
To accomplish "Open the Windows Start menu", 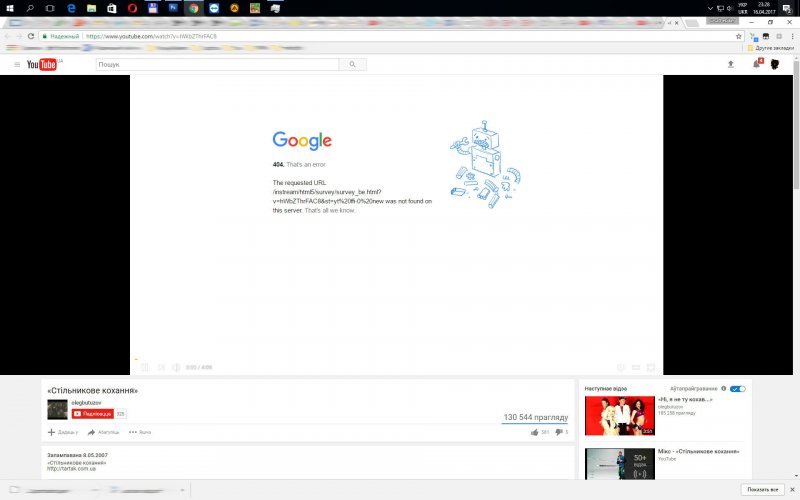I will [10, 8].
